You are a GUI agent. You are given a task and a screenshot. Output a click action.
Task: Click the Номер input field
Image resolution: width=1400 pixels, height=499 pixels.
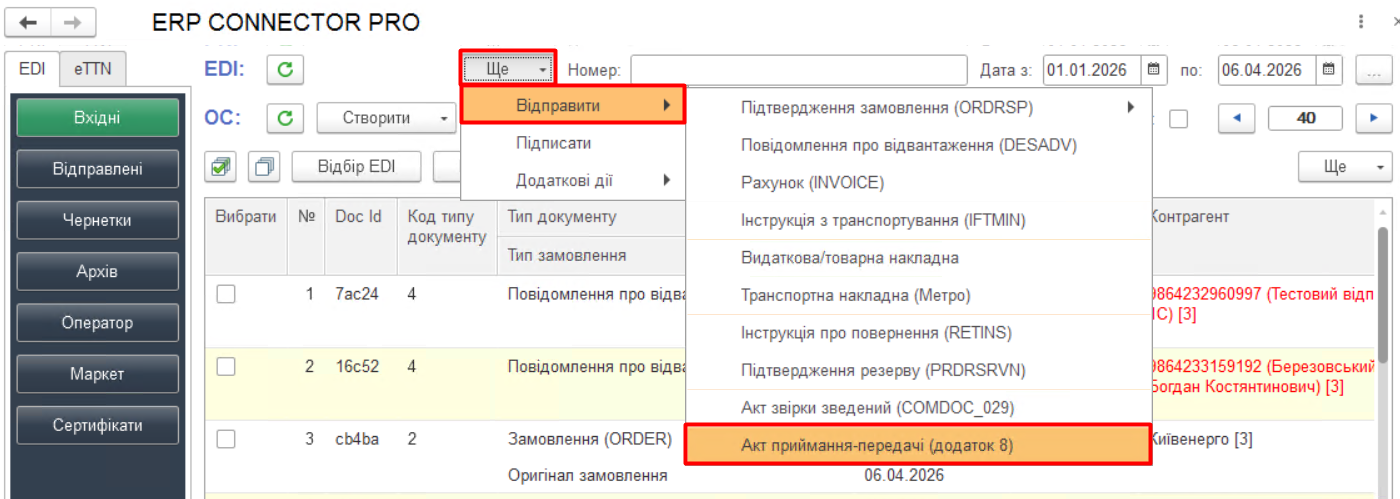[x=798, y=70]
